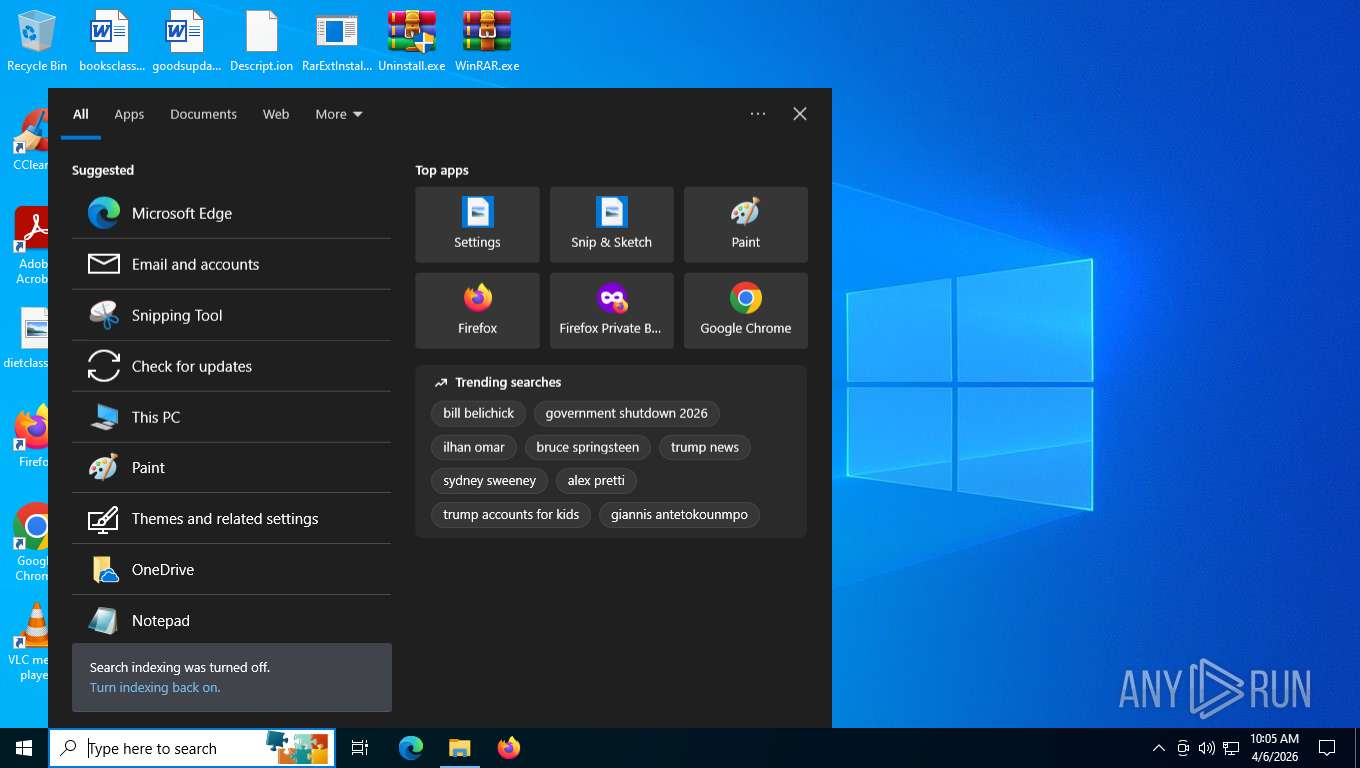Open the Firefox Private Browsing tile
Screen dimensions: 1360x768
tap(611, 310)
